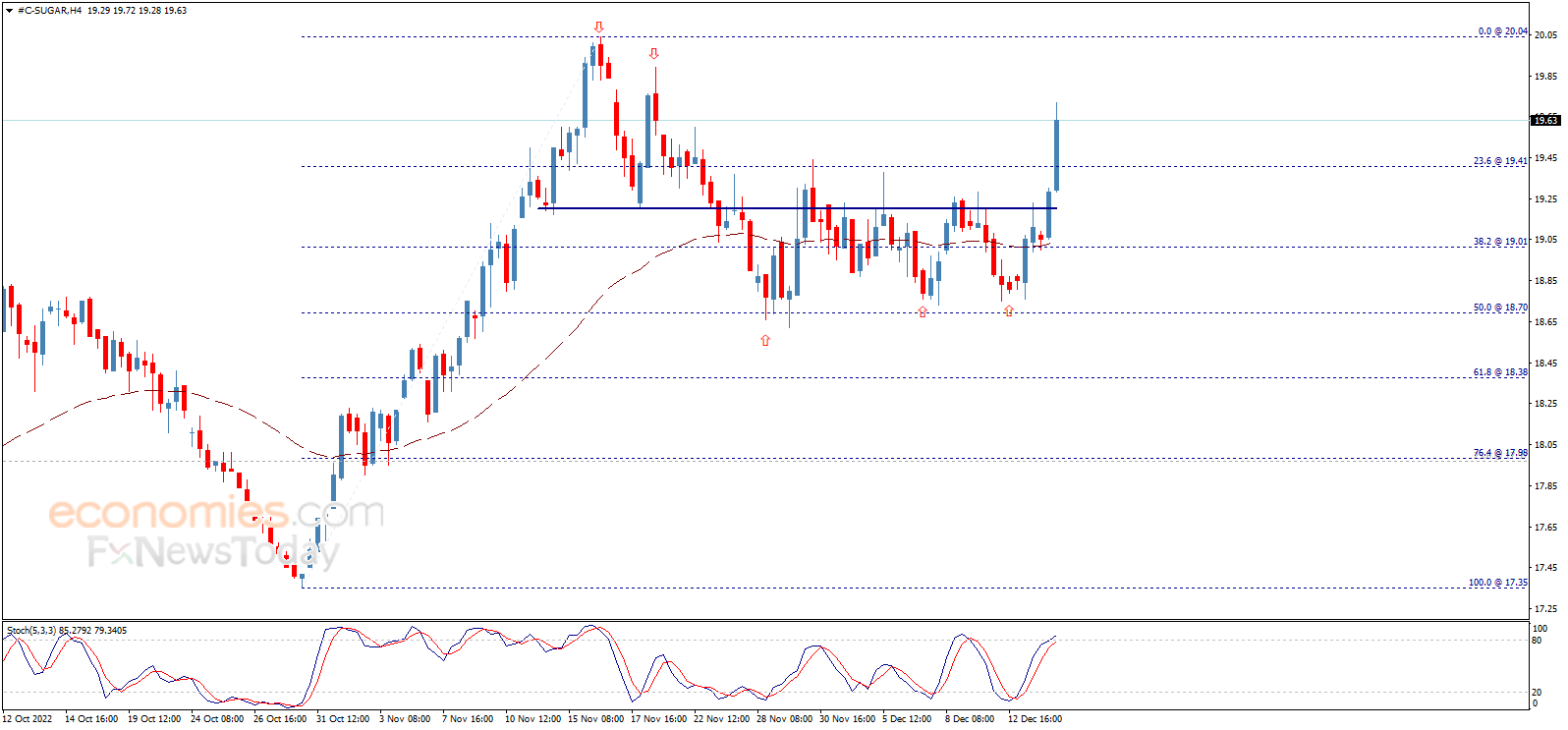Viewport: 1568px width, 730px height.
Task: Click the #C-SUGAR,H4 symbol title text
Action: (49, 11)
